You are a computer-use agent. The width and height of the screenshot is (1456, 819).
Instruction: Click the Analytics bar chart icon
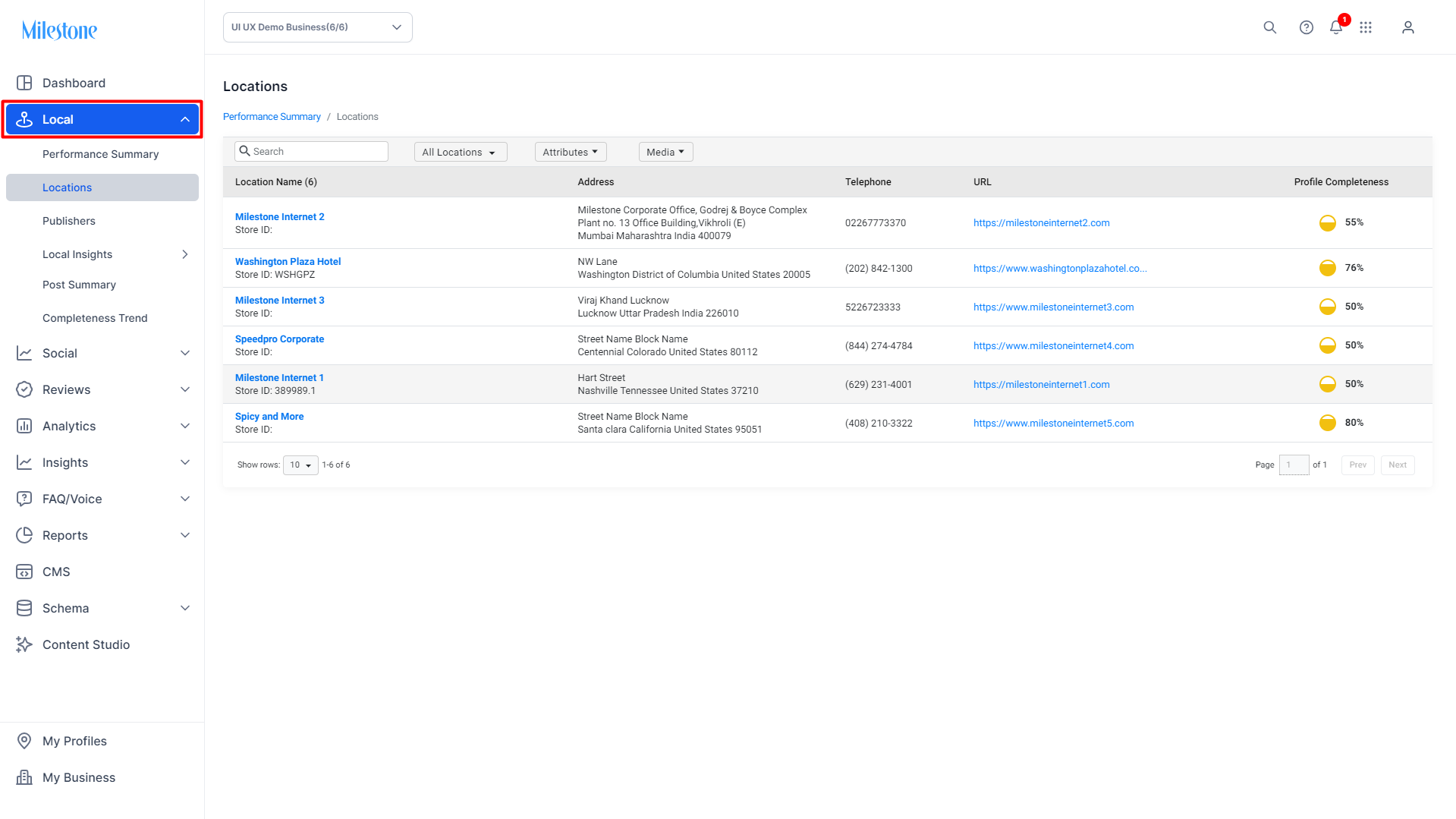click(x=24, y=426)
